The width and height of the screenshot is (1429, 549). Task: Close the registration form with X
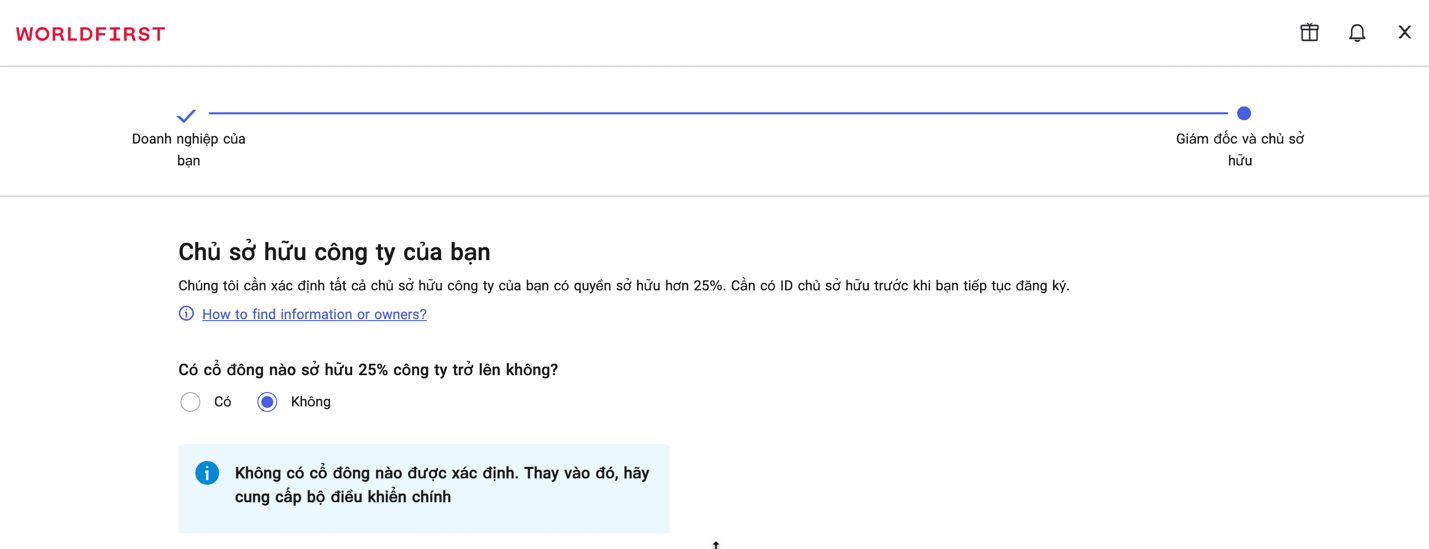(x=1404, y=33)
